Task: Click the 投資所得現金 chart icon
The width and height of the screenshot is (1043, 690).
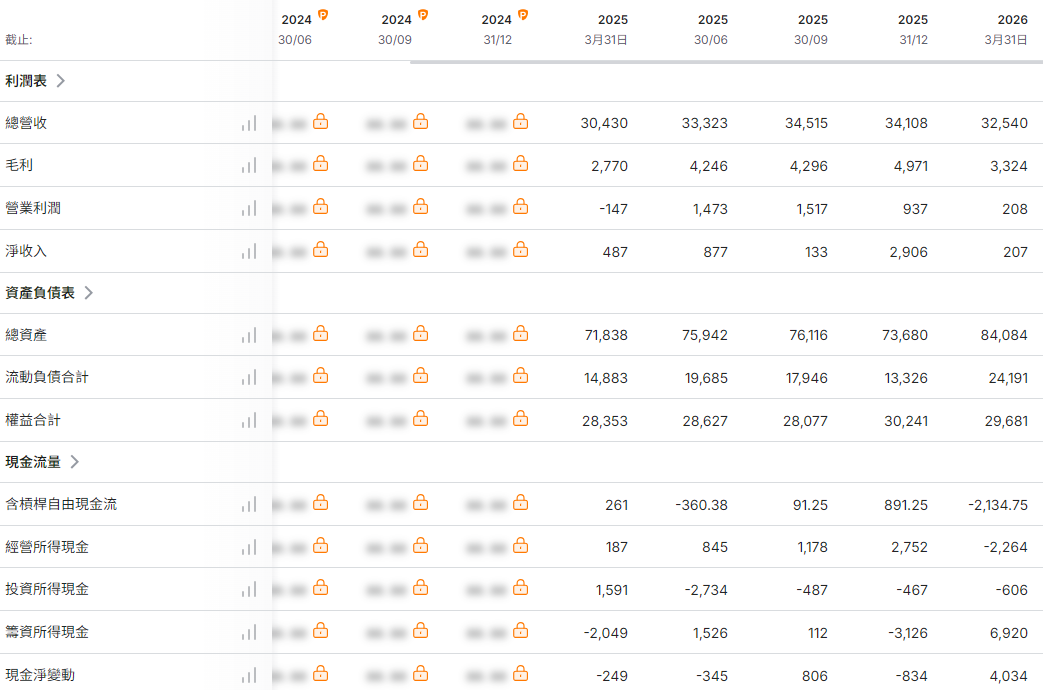Action: 249,590
